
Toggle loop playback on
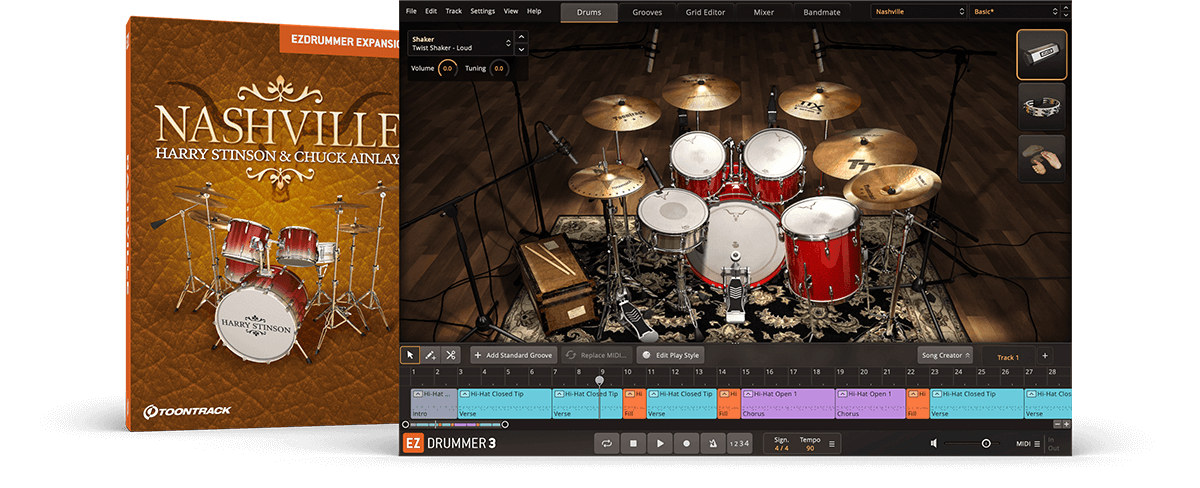point(606,443)
